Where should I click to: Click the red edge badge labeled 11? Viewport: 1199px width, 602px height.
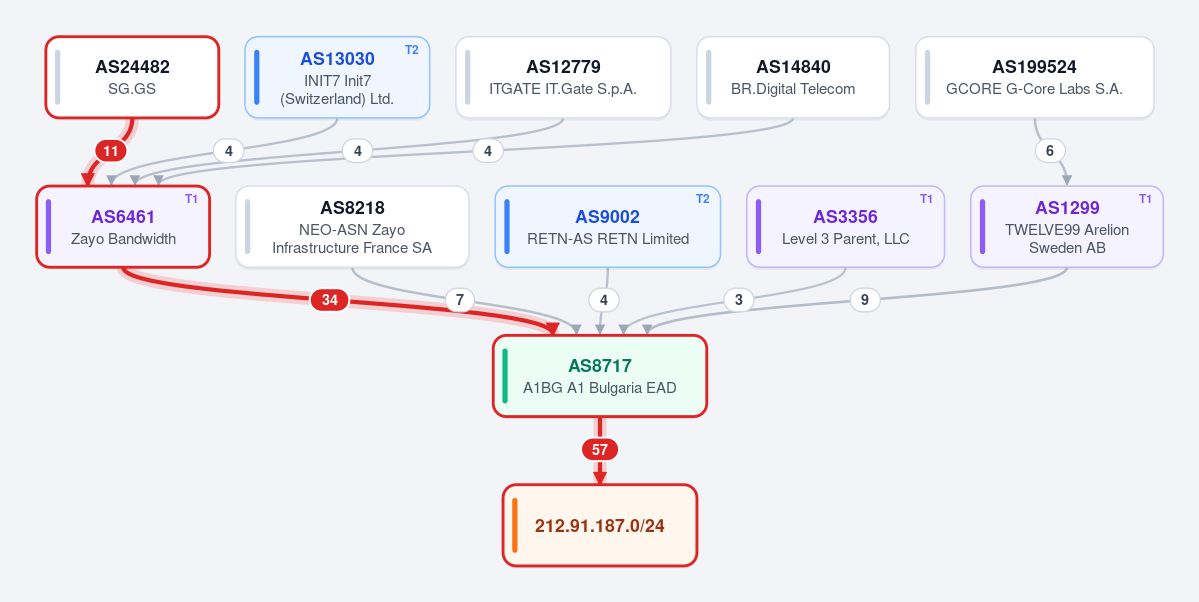pyautogui.click(x=111, y=151)
